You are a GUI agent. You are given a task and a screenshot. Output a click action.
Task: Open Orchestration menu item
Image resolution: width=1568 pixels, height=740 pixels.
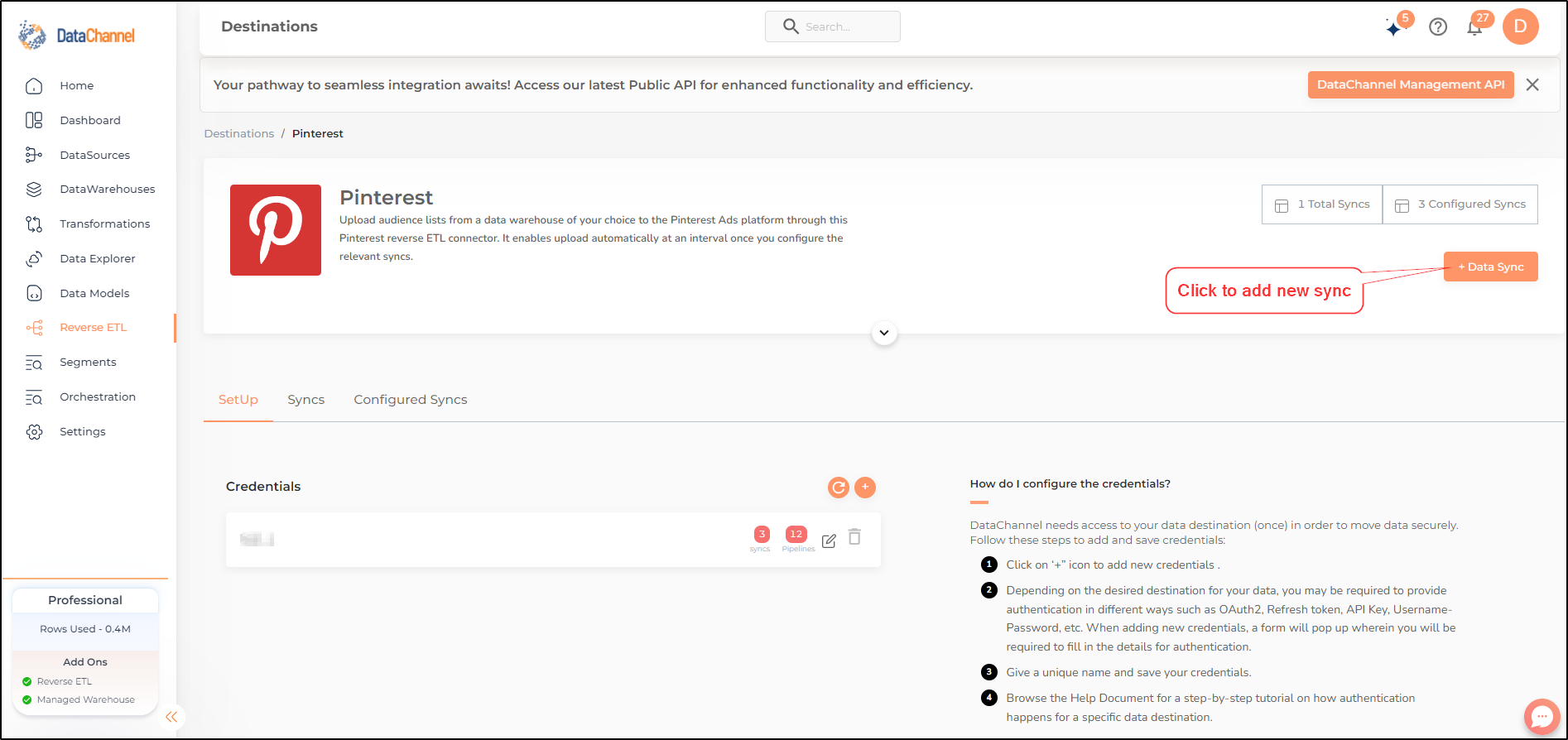[98, 397]
